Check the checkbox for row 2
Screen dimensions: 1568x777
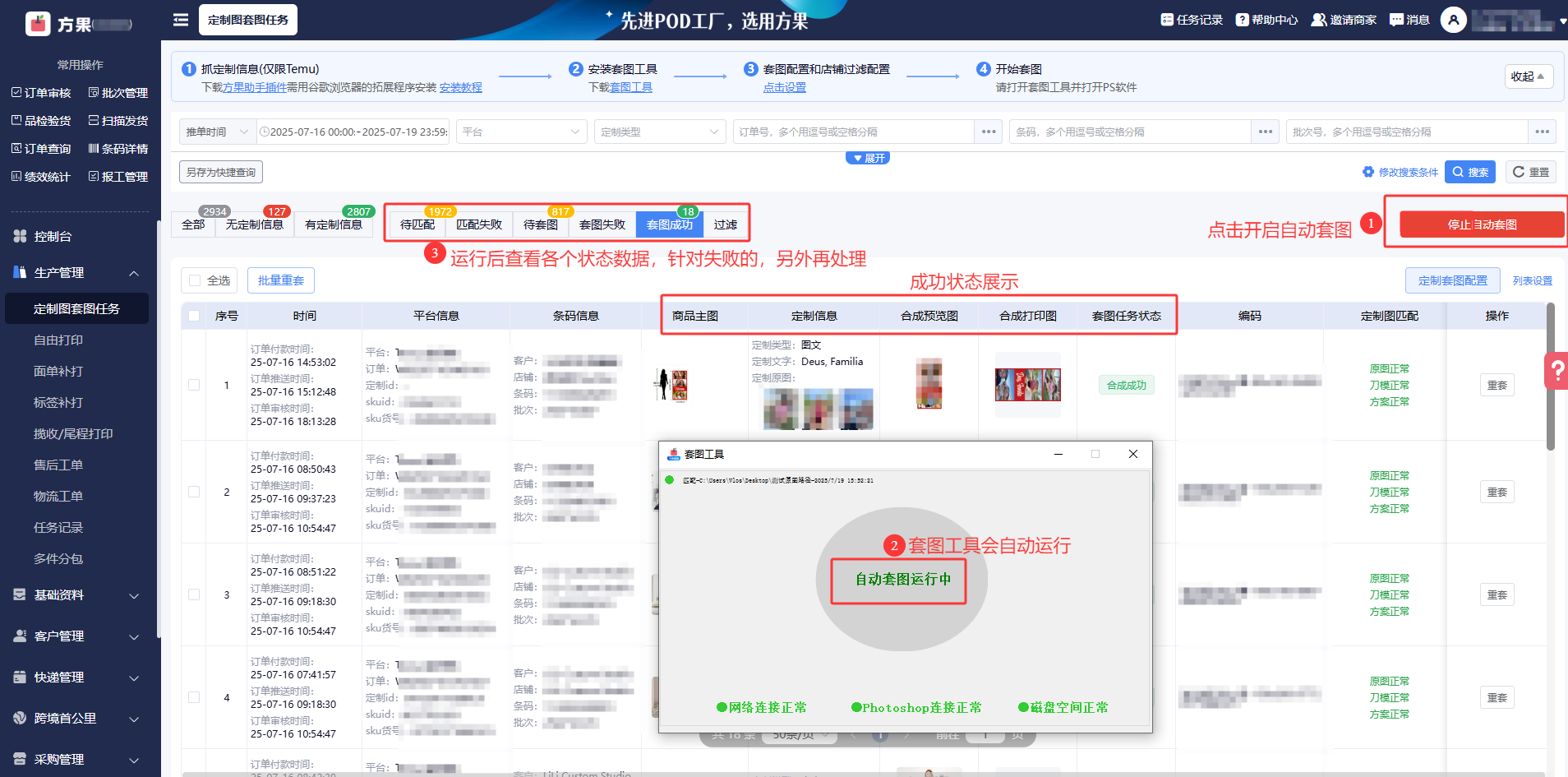pyautogui.click(x=194, y=492)
